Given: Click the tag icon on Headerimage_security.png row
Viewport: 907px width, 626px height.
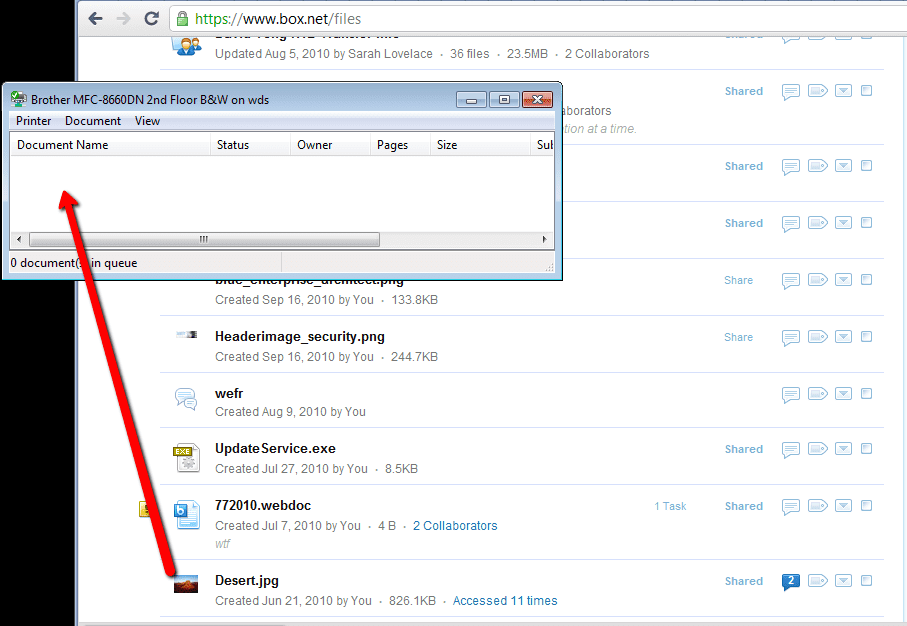Looking at the screenshot, I should click(x=817, y=337).
